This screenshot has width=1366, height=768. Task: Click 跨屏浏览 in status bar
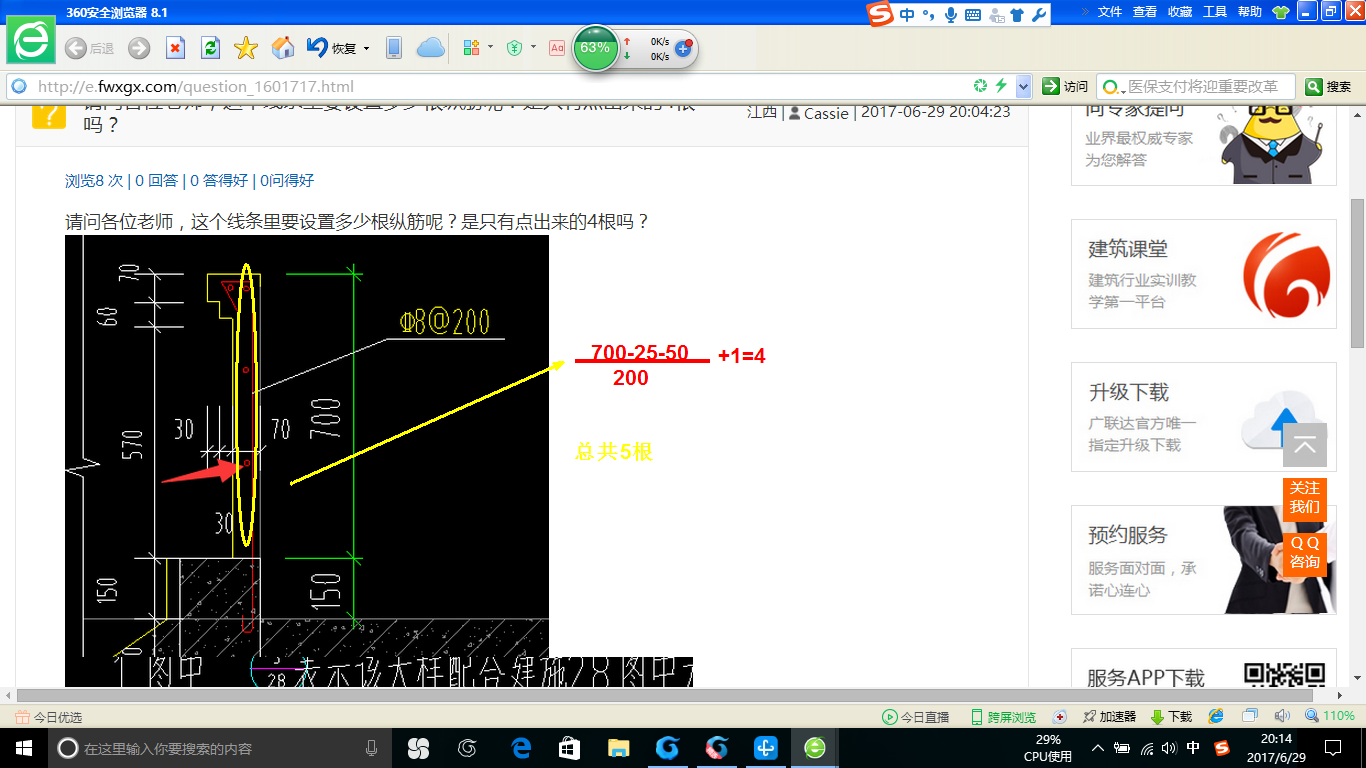(1003, 717)
